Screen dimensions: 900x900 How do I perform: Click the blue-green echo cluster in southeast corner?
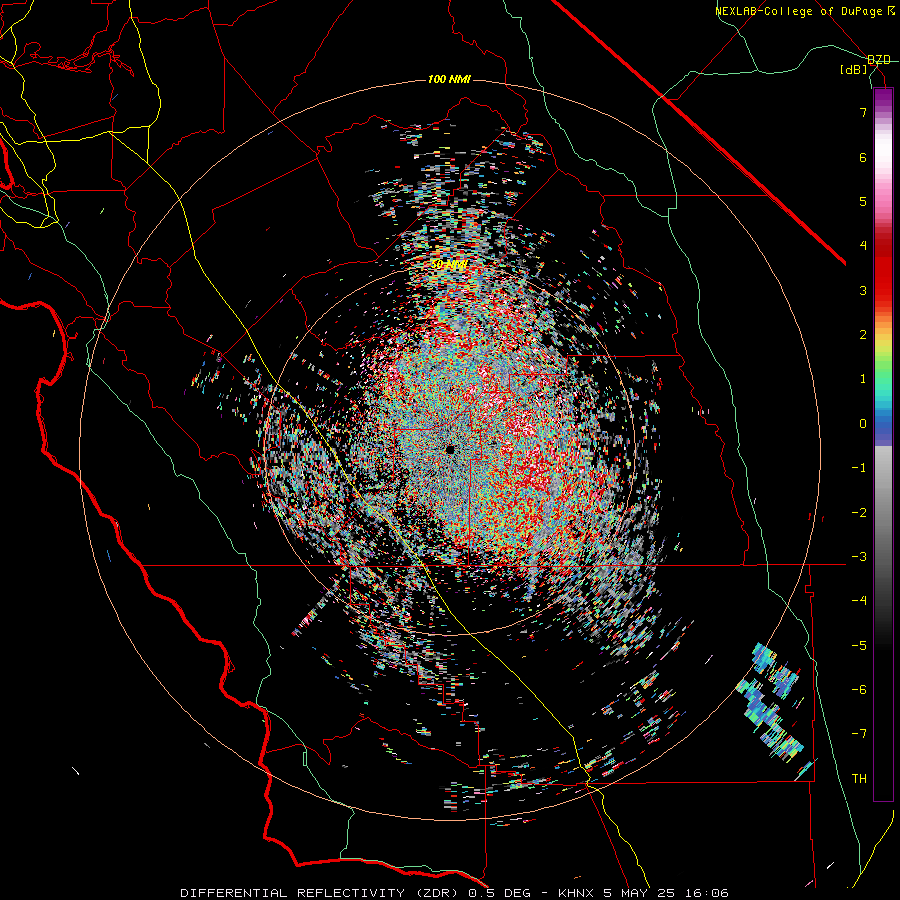(771, 701)
